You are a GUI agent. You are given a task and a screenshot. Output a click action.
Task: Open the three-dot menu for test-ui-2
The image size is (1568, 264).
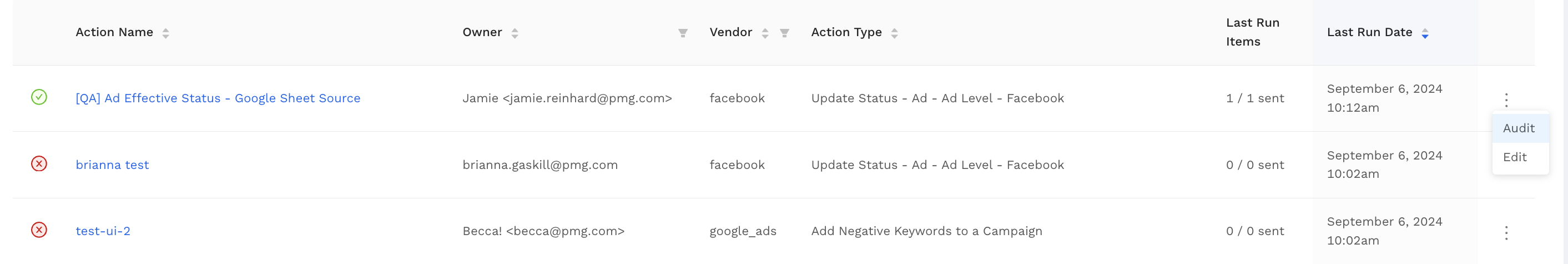coord(1506,232)
